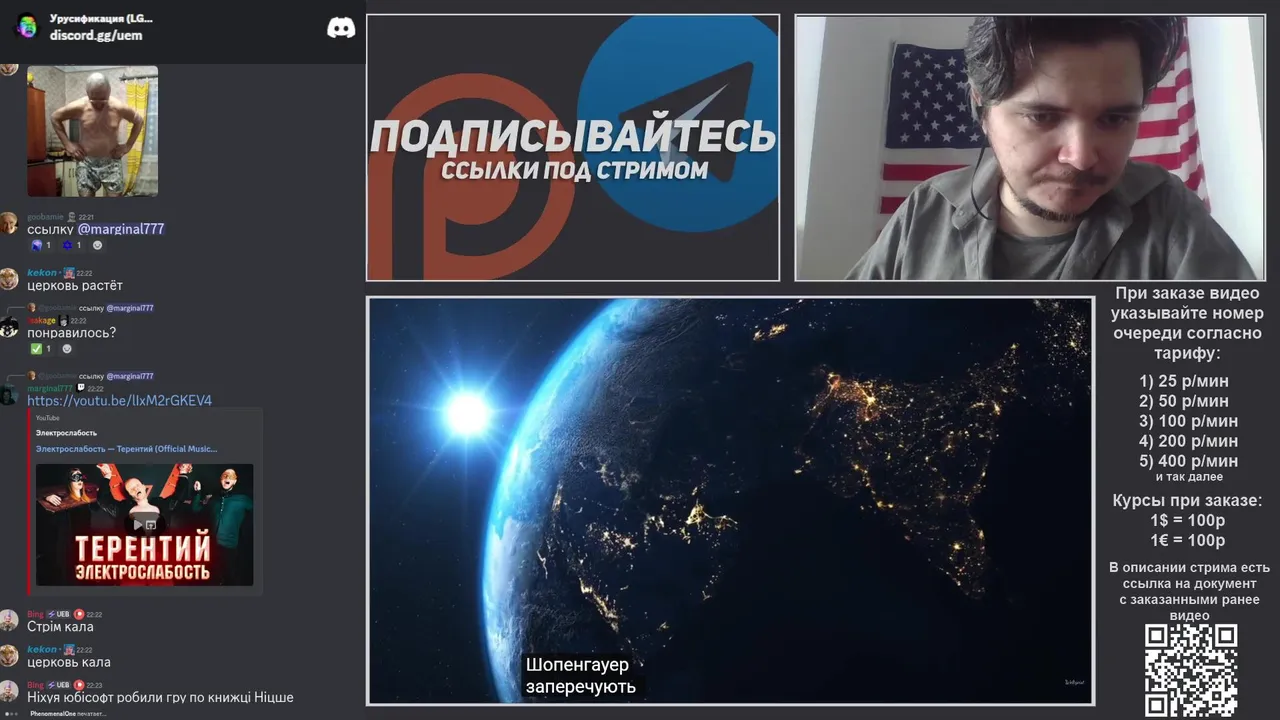Click the QR code under the price list
1280x720 pixels.
coord(1190,671)
